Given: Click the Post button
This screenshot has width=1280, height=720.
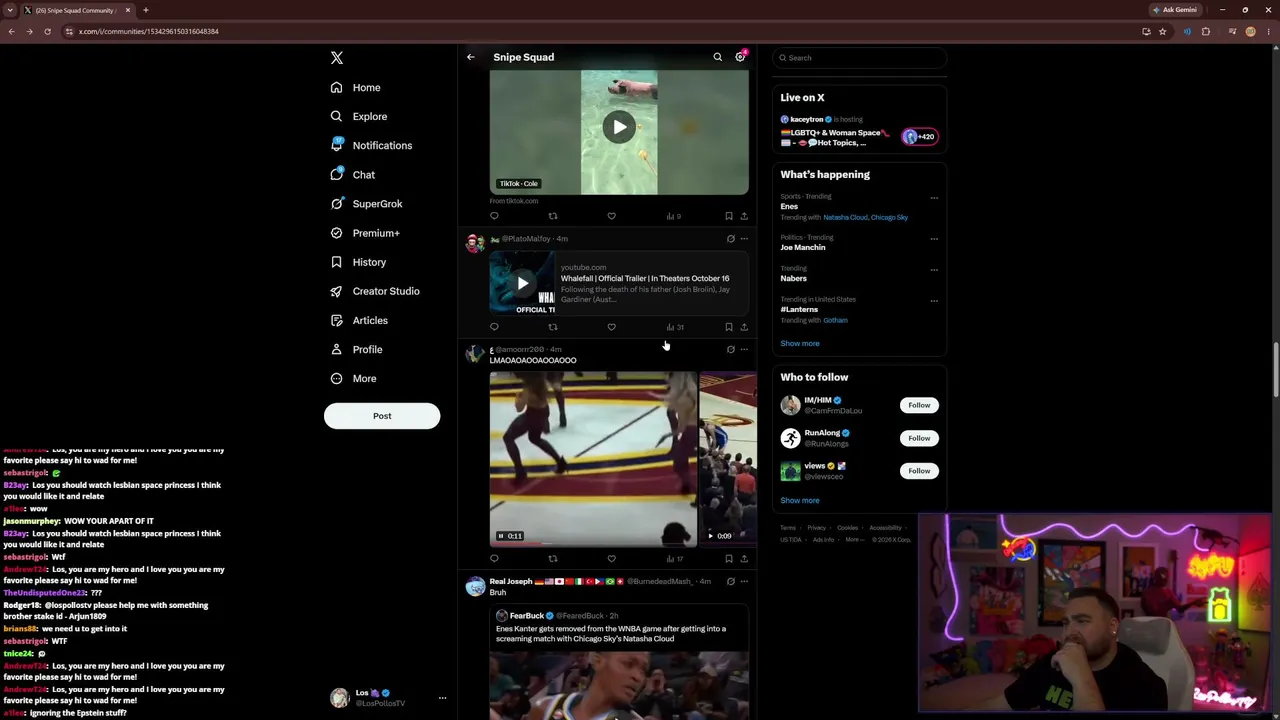Looking at the screenshot, I should 382,416.
